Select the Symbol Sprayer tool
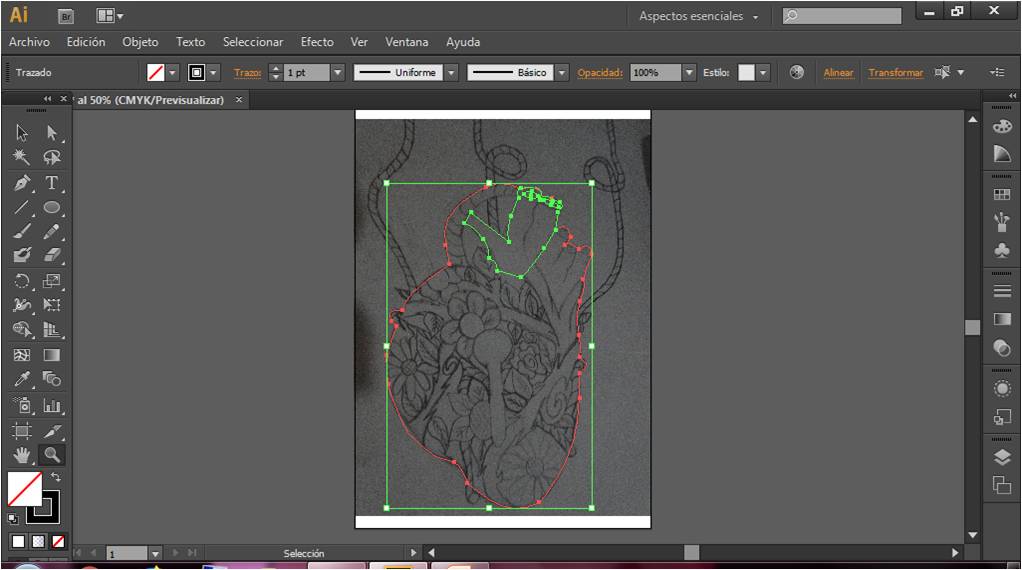This screenshot has height=570, width=1022. click(x=22, y=405)
